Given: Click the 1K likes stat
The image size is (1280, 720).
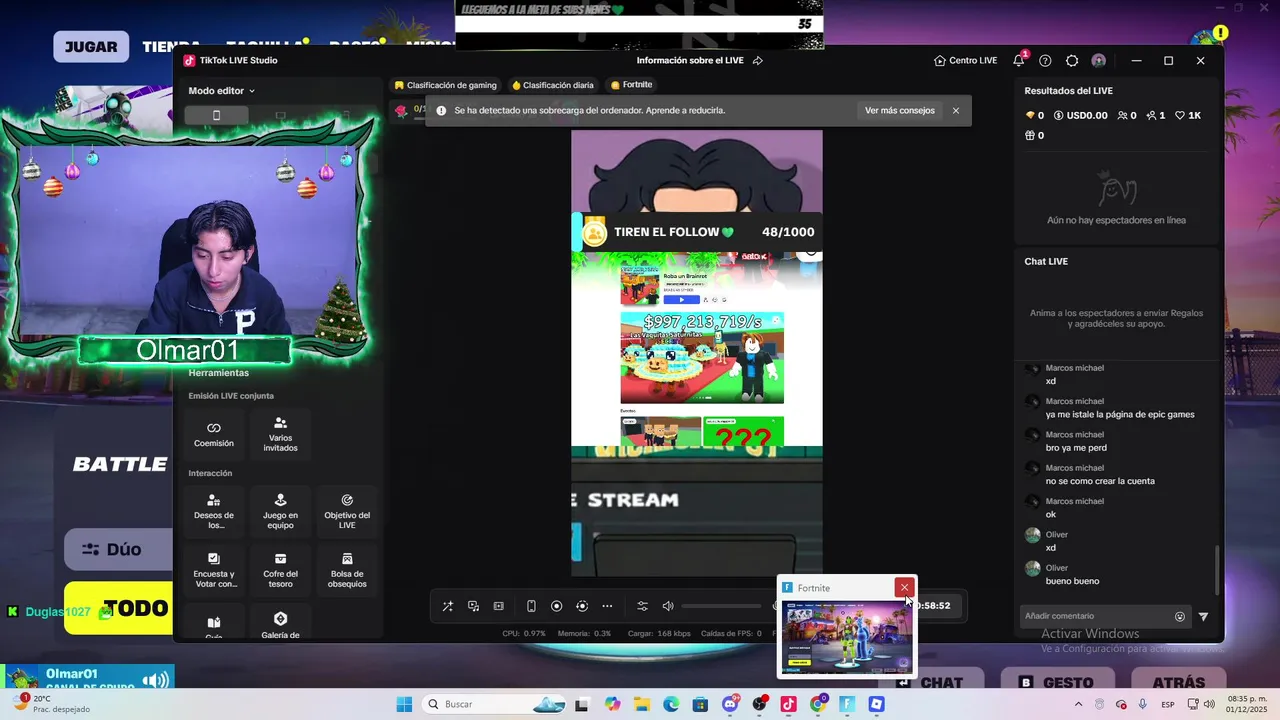Looking at the screenshot, I should pos(1188,116).
